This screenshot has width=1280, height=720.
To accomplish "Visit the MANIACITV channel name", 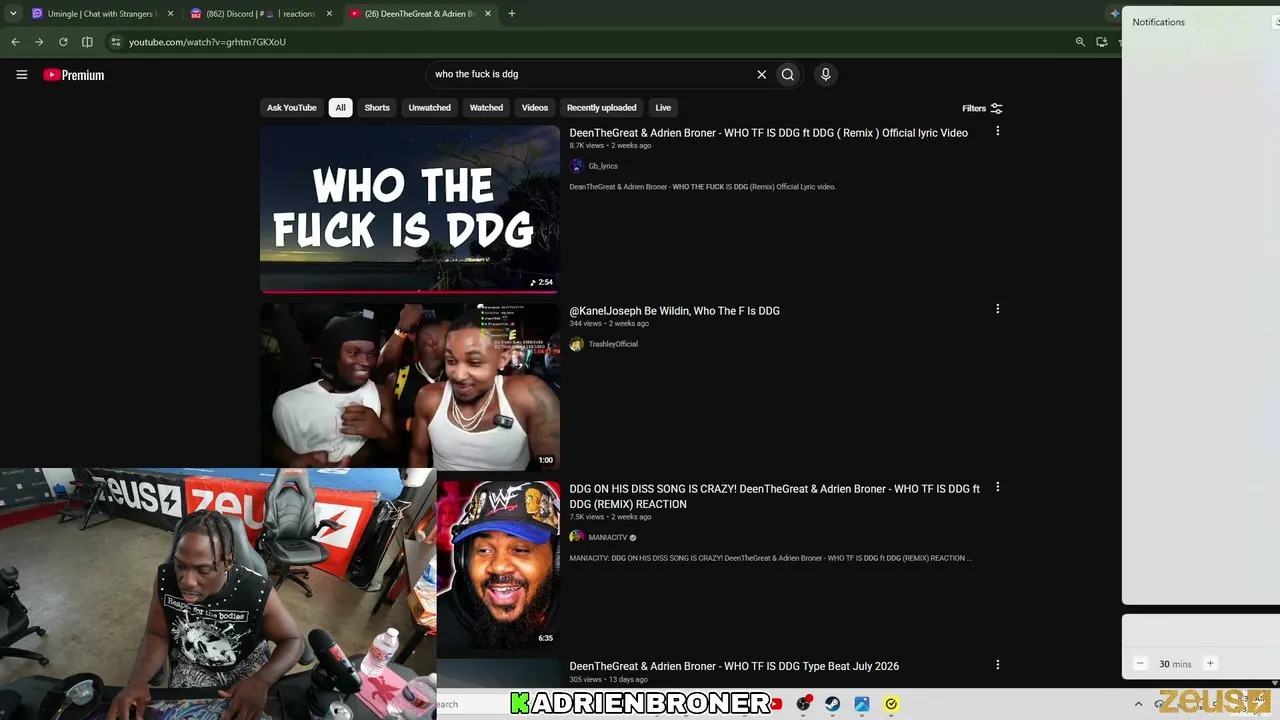I will pos(608,537).
